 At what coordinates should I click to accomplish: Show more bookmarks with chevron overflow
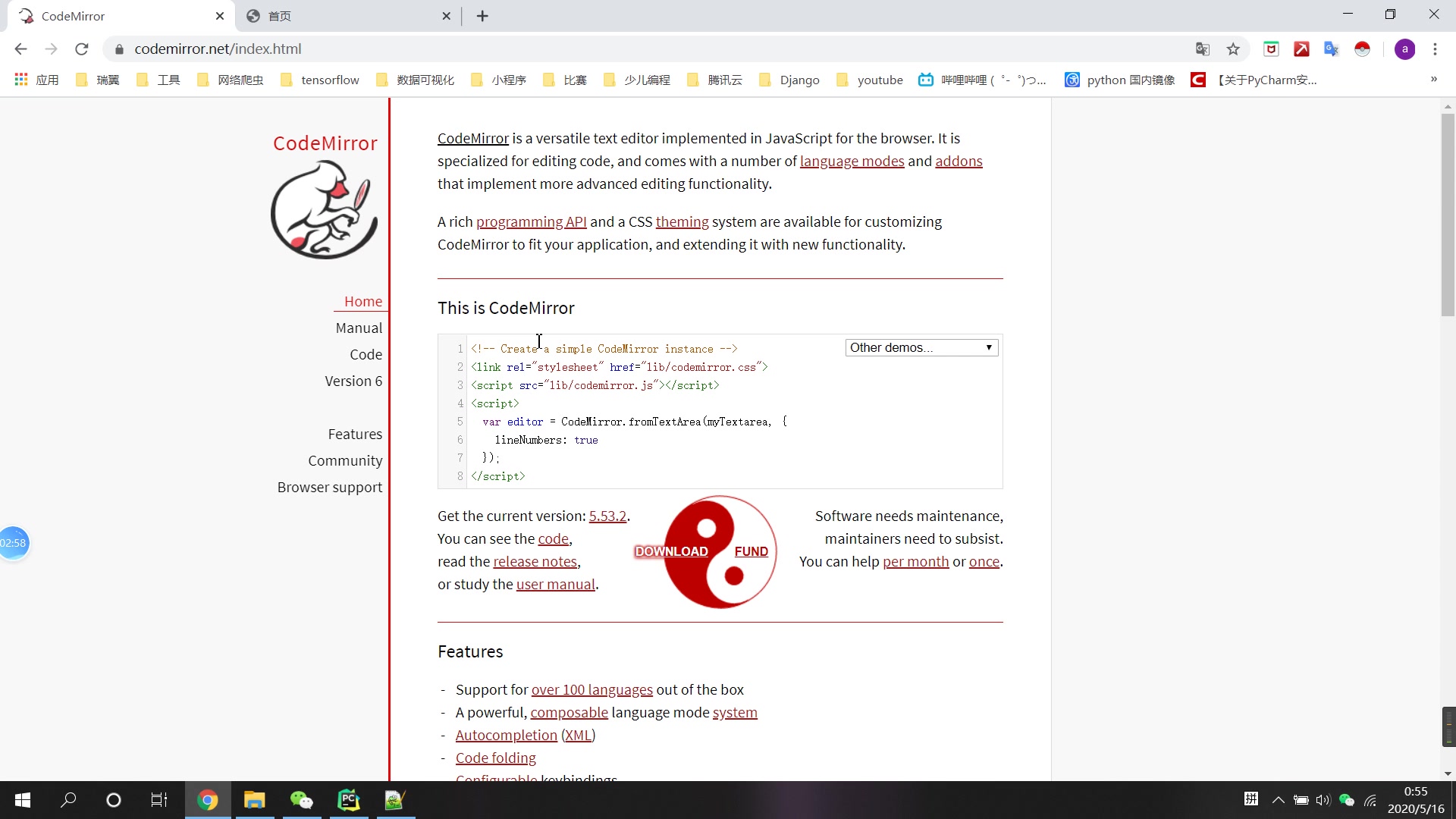[1434, 79]
